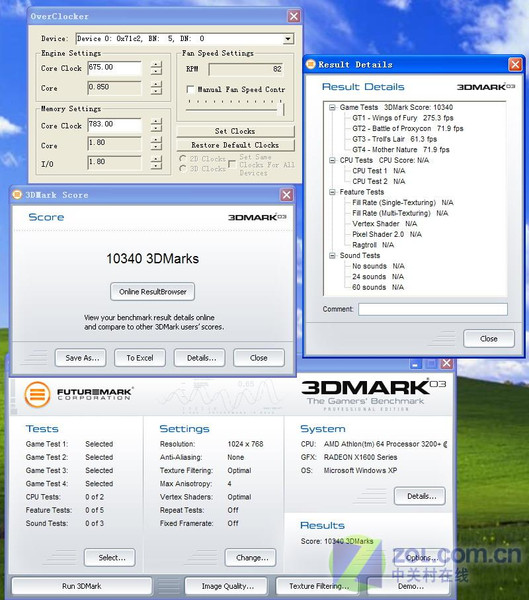
Task: Click the RPM value field showing 82
Action: 246,69
